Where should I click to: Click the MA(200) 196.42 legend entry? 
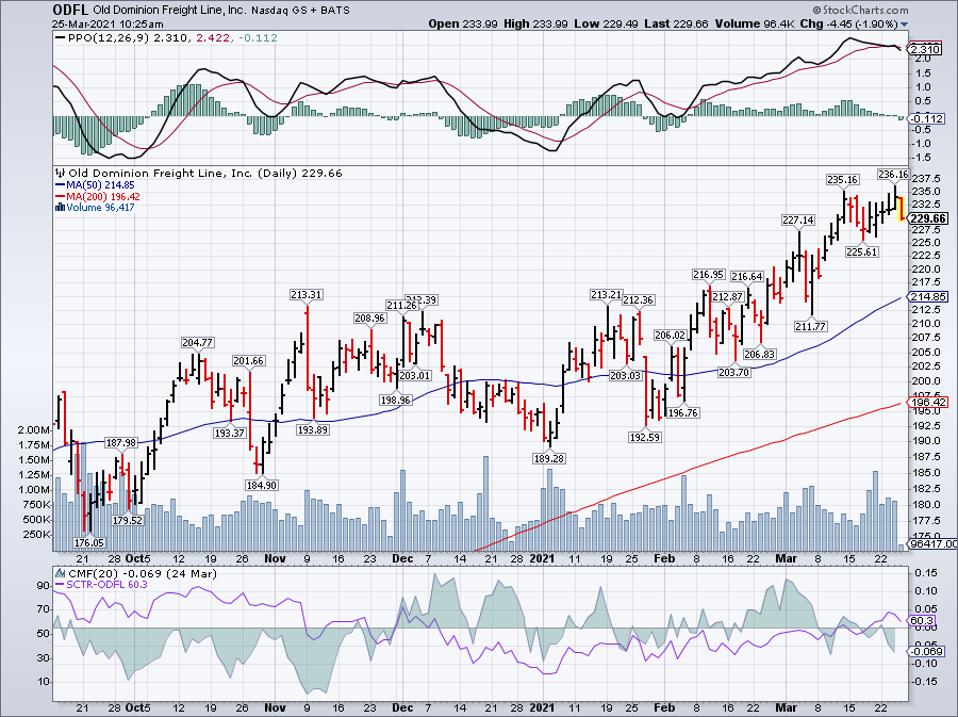[103, 197]
